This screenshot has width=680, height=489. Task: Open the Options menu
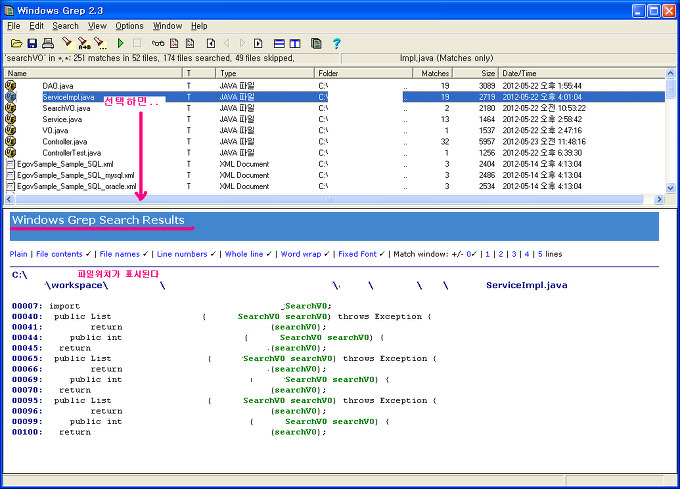click(x=129, y=26)
